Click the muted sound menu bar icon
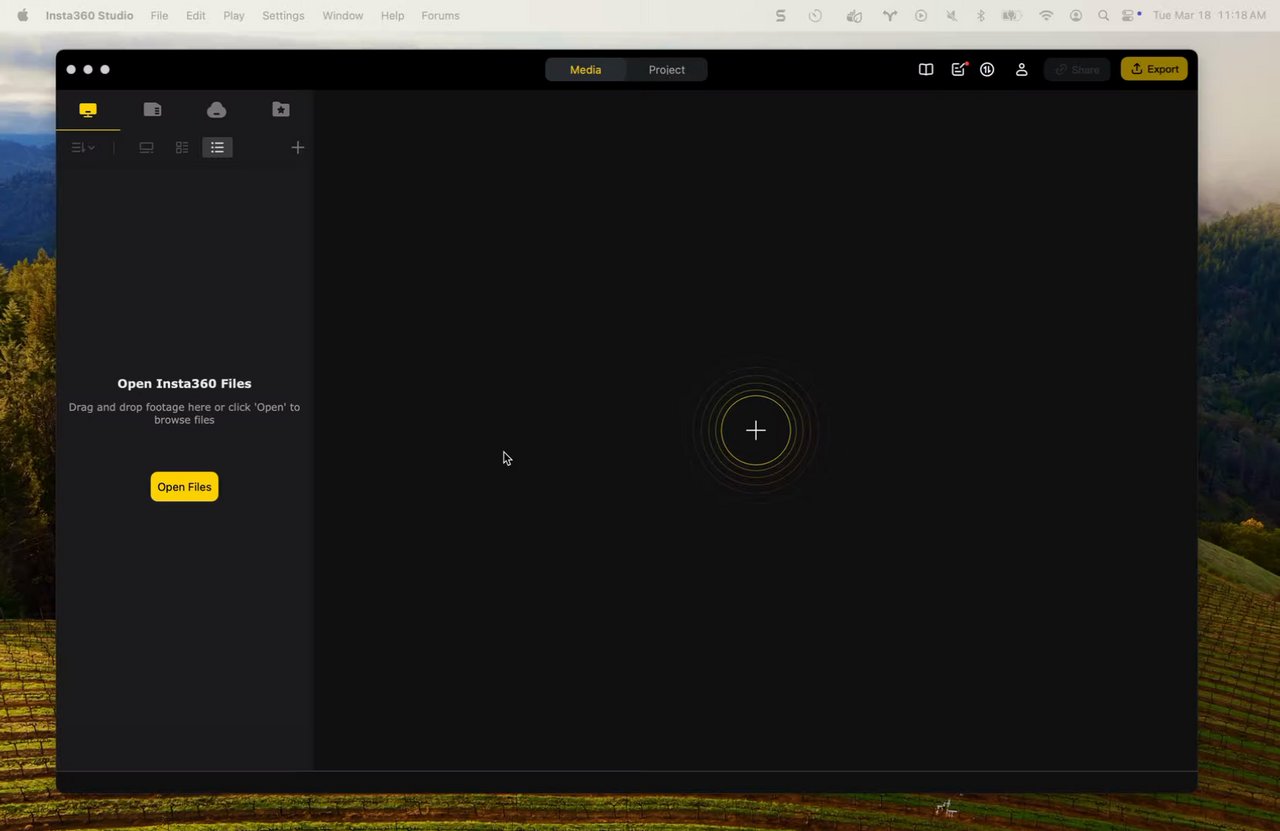 coord(951,16)
